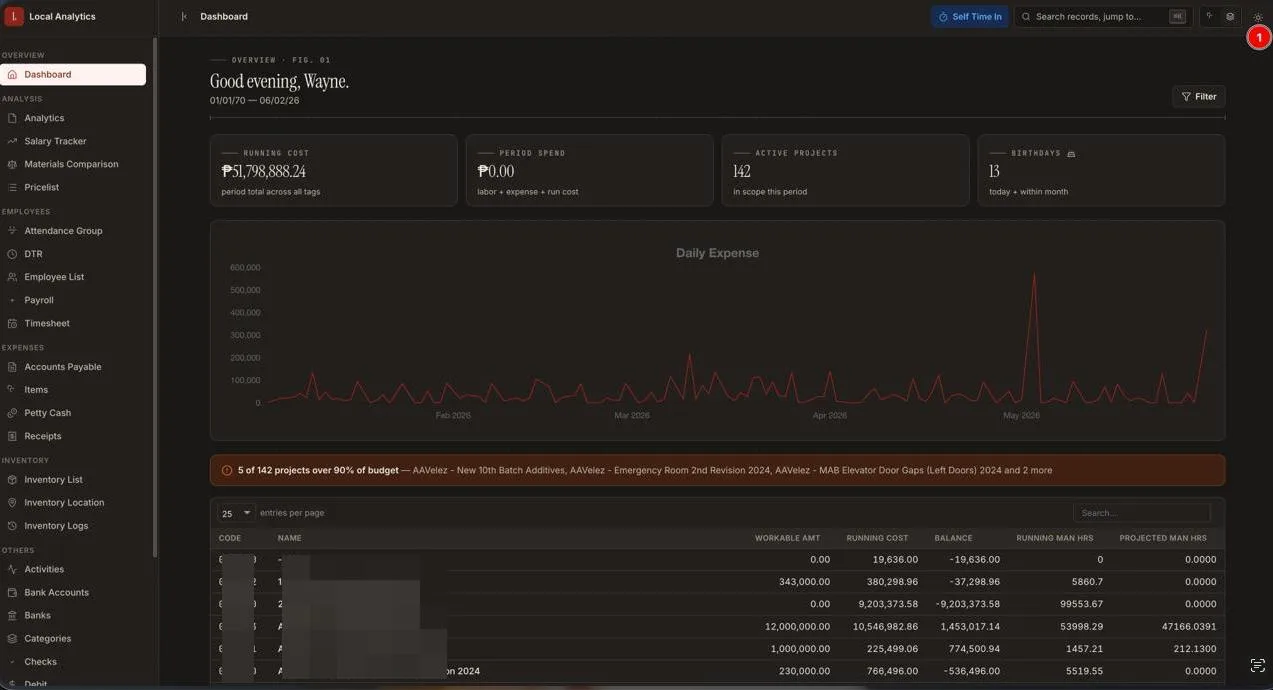Click the Petty Cash coins icon
Viewport: 1273px width, 690px height.
tap(12, 413)
